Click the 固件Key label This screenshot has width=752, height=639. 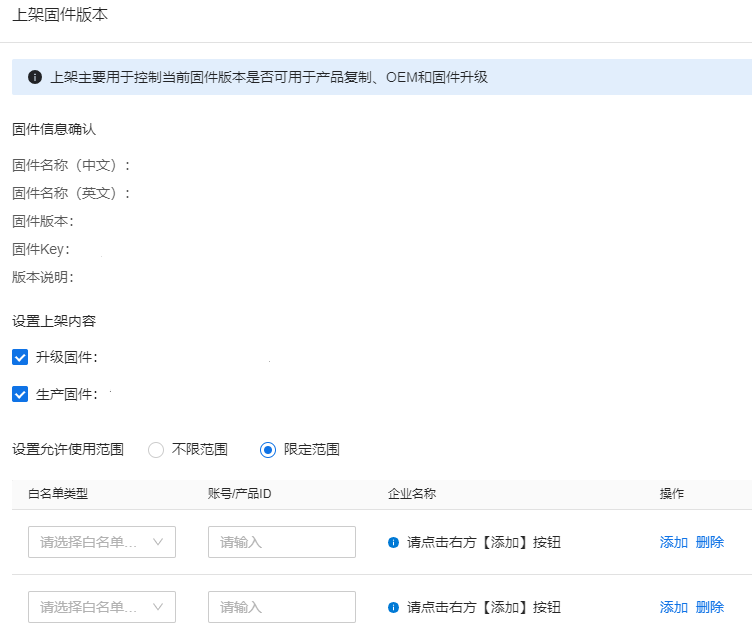click(x=41, y=249)
